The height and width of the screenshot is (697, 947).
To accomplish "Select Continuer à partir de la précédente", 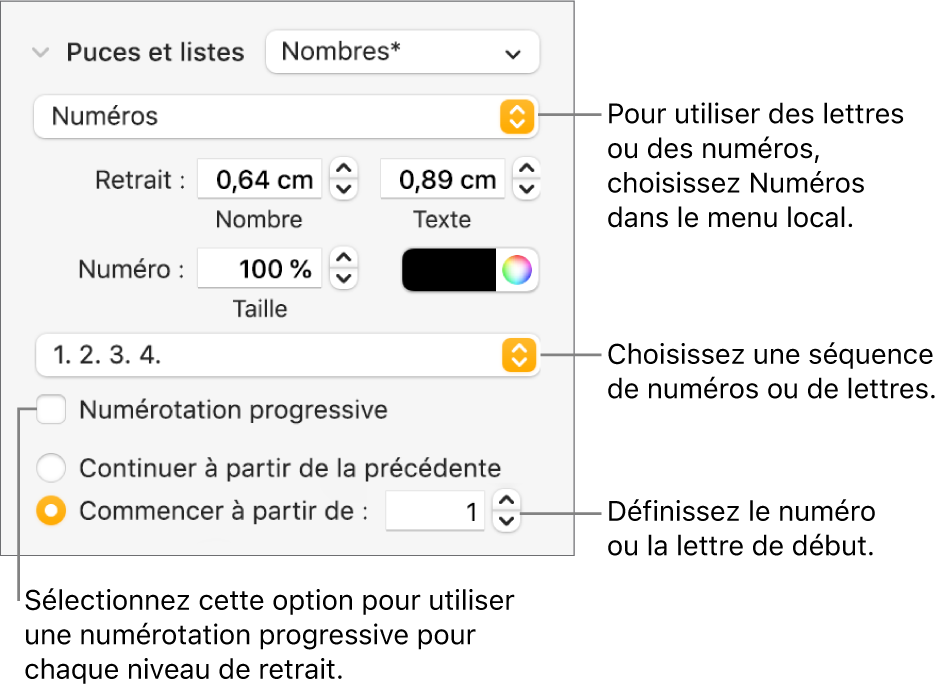I will pos(52,467).
